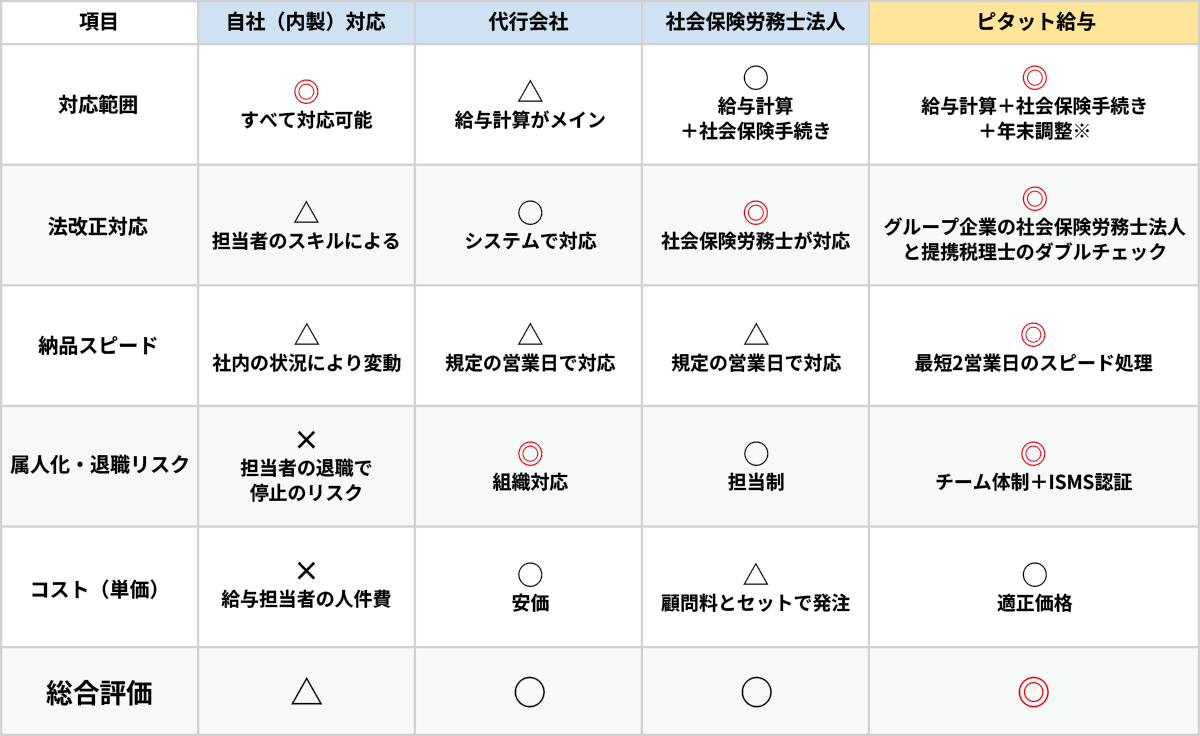Click the red double circle above 社会保険労務士が対応
Screen dimensions: 1200x736
(x=756, y=212)
